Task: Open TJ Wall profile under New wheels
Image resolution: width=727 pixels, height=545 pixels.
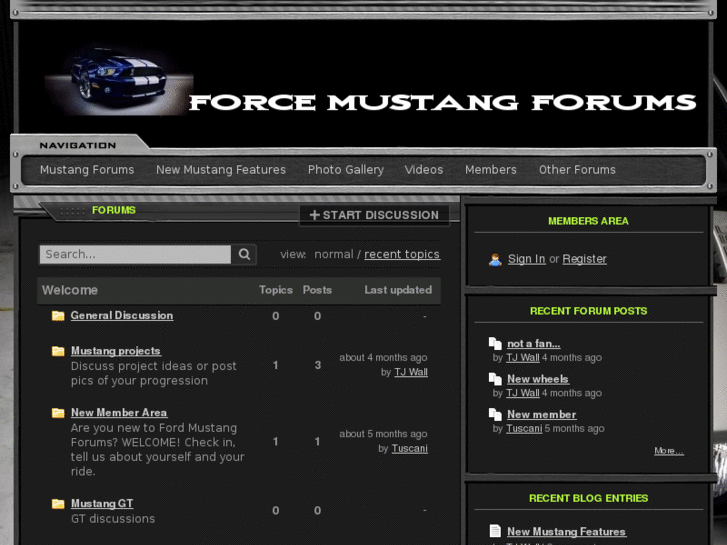Action: tap(523, 393)
